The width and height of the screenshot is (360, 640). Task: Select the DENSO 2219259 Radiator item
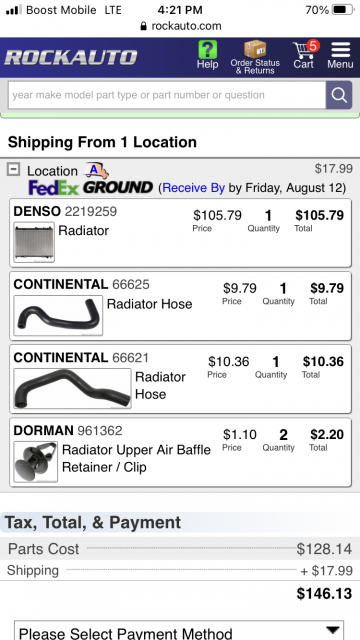(180, 233)
